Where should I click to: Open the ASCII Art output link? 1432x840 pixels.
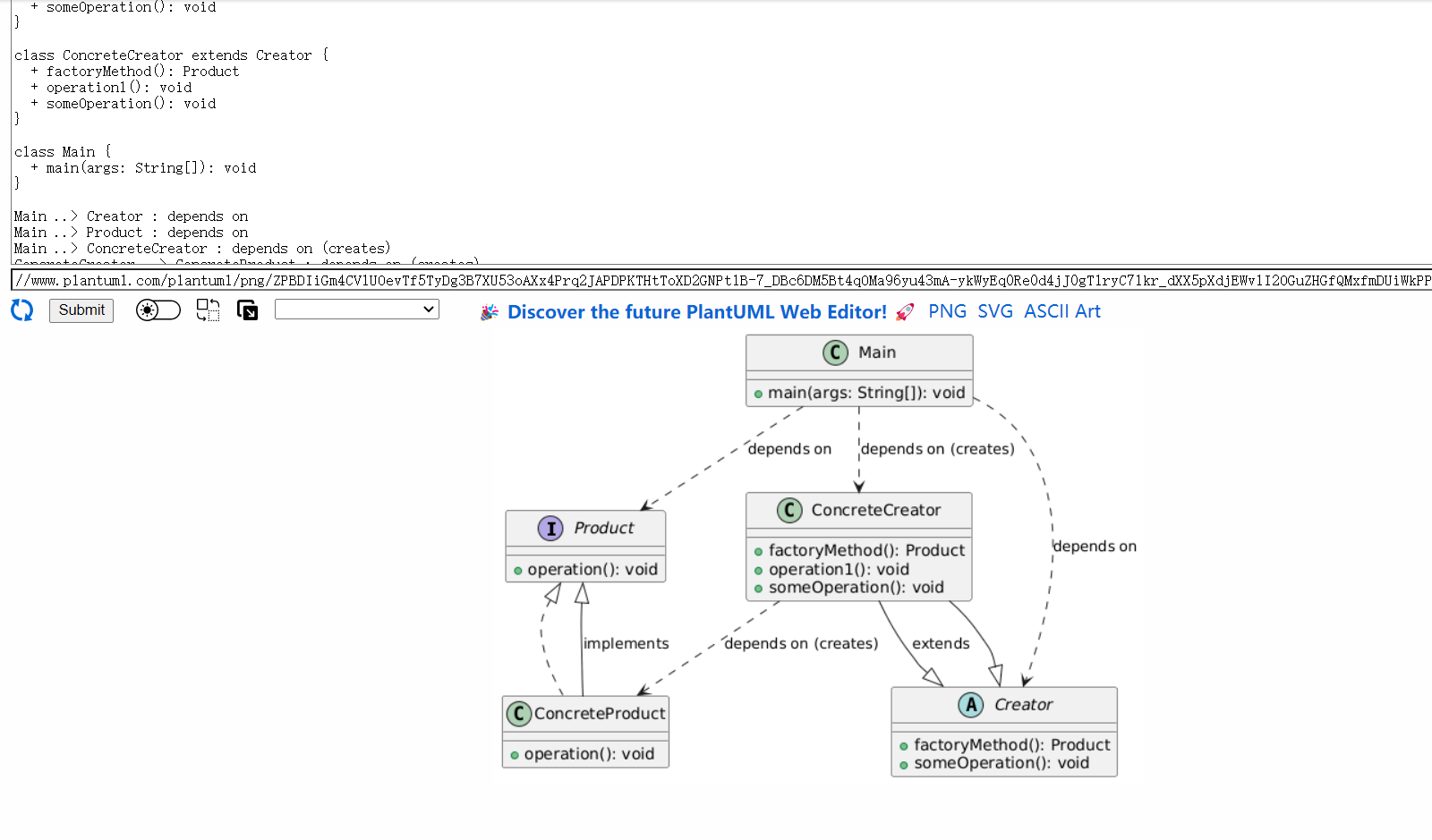coord(1061,311)
